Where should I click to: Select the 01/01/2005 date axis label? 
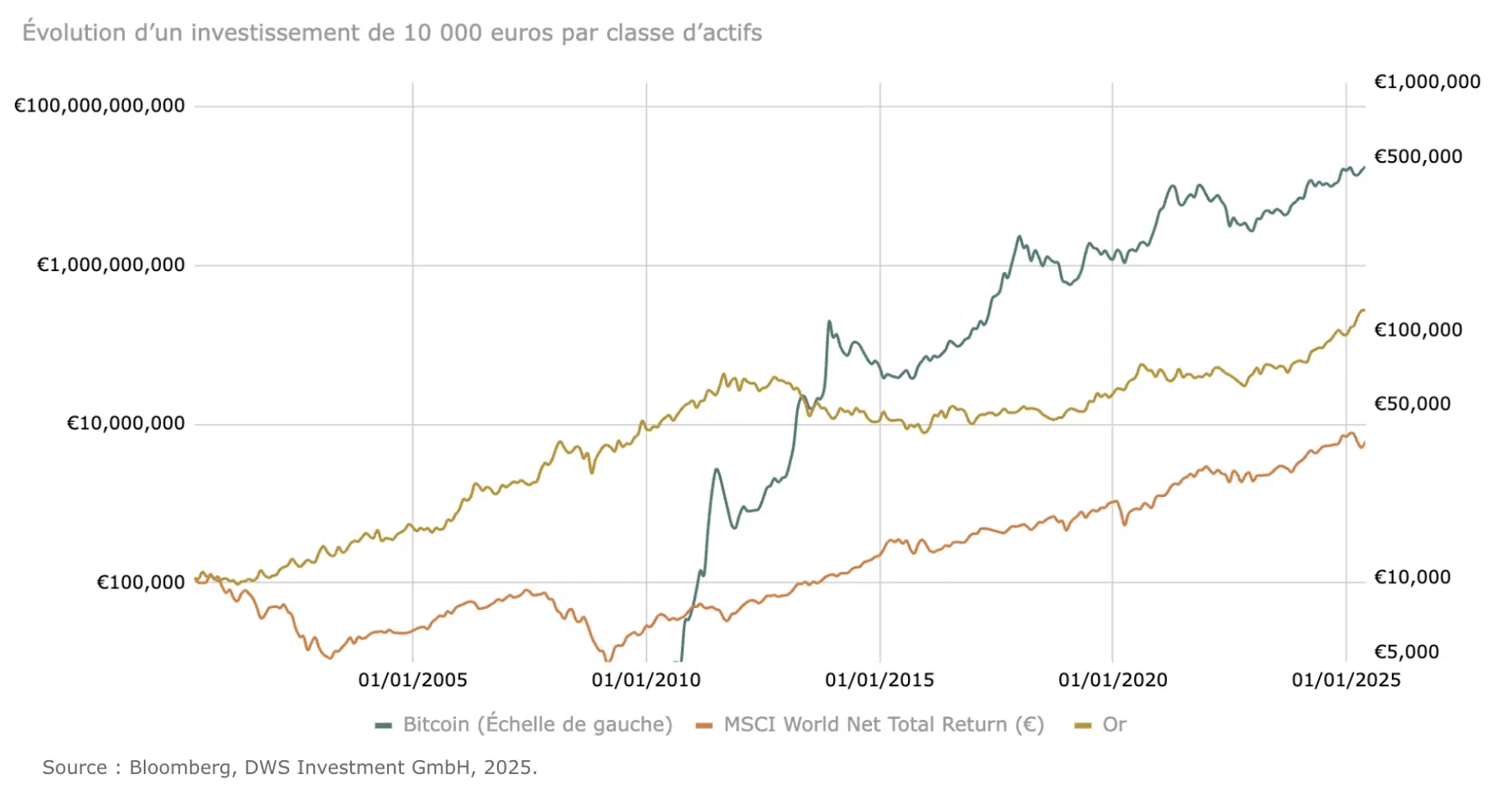[x=413, y=680]
